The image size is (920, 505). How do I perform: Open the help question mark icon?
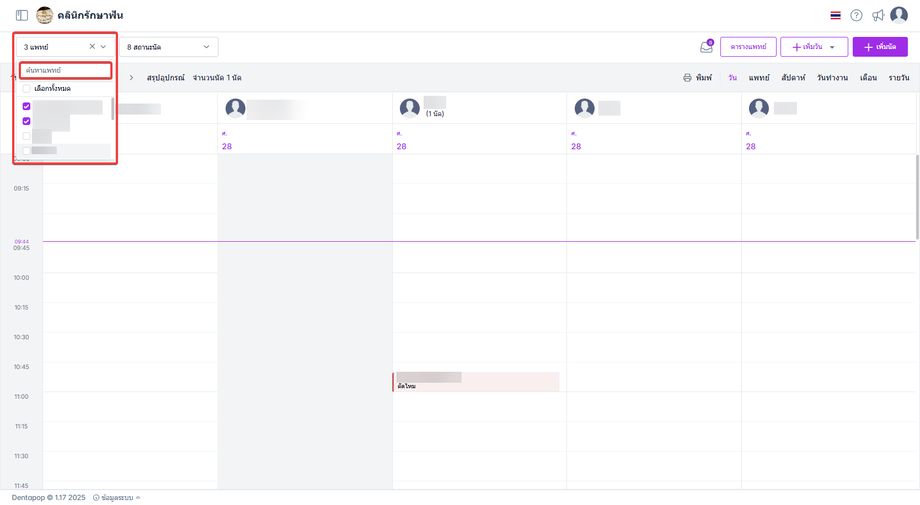pos(856,16)
